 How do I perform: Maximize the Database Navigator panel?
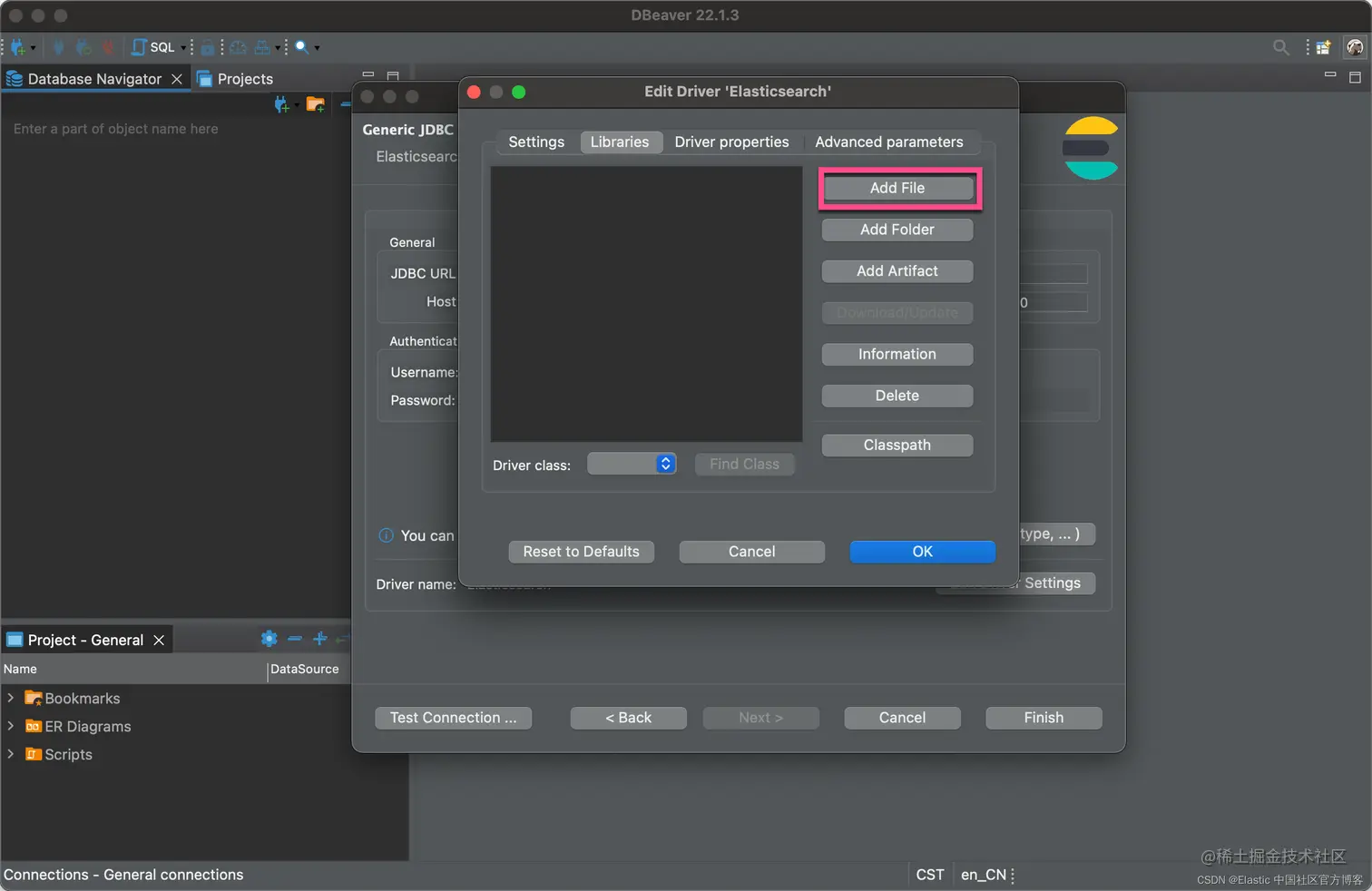pos(393,75)
